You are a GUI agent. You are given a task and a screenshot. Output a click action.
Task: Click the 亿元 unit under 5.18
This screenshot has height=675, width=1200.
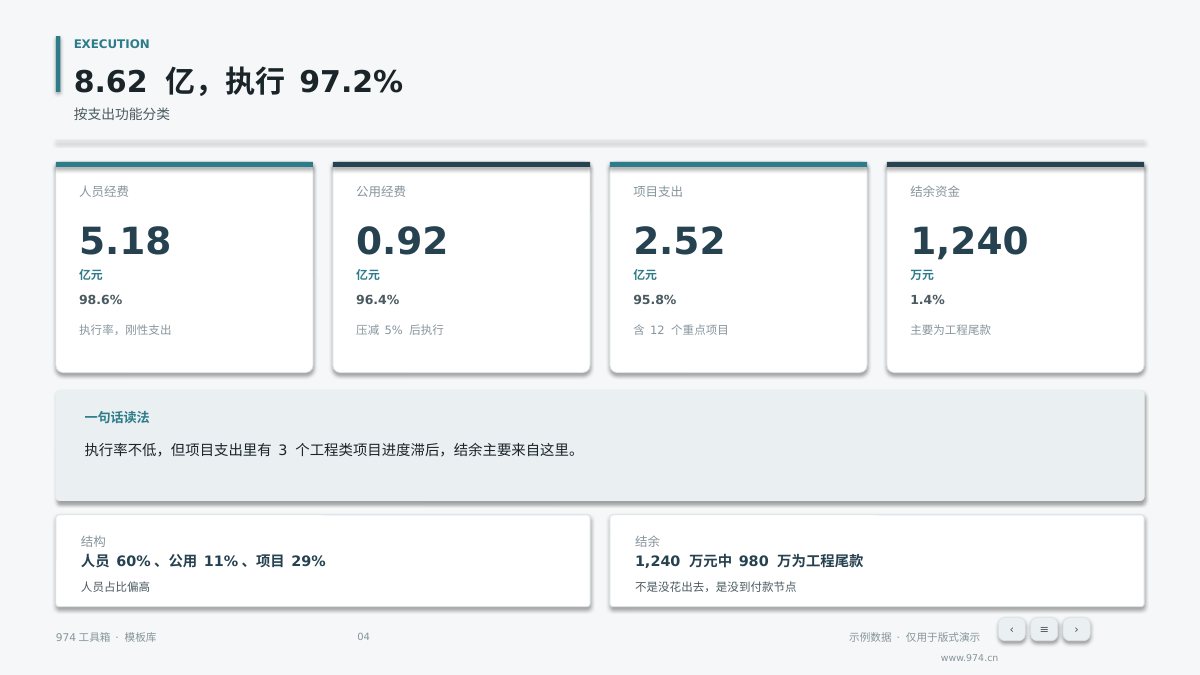click(90, 275)
